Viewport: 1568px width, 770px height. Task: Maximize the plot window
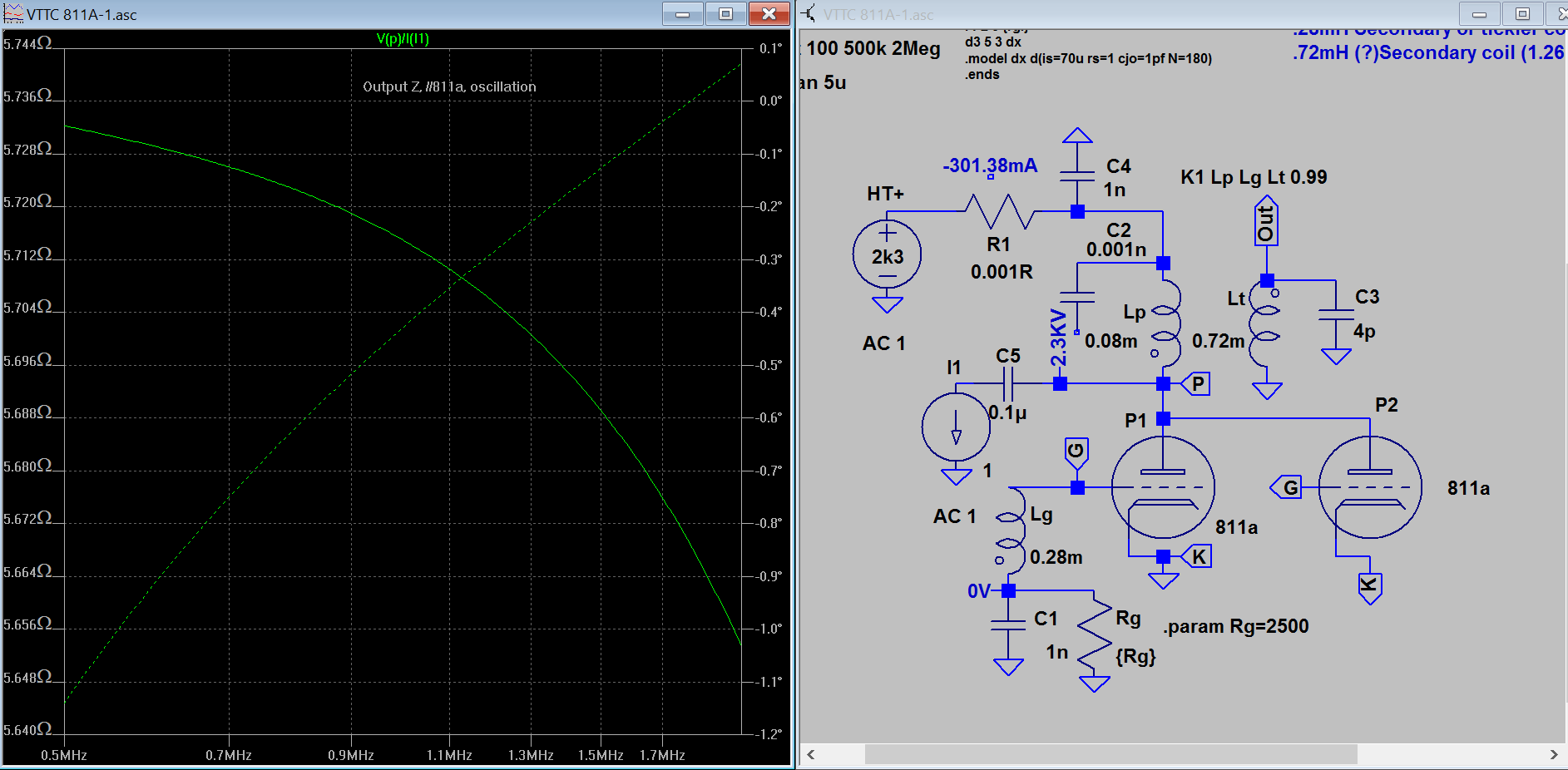[x=725, y=13]
